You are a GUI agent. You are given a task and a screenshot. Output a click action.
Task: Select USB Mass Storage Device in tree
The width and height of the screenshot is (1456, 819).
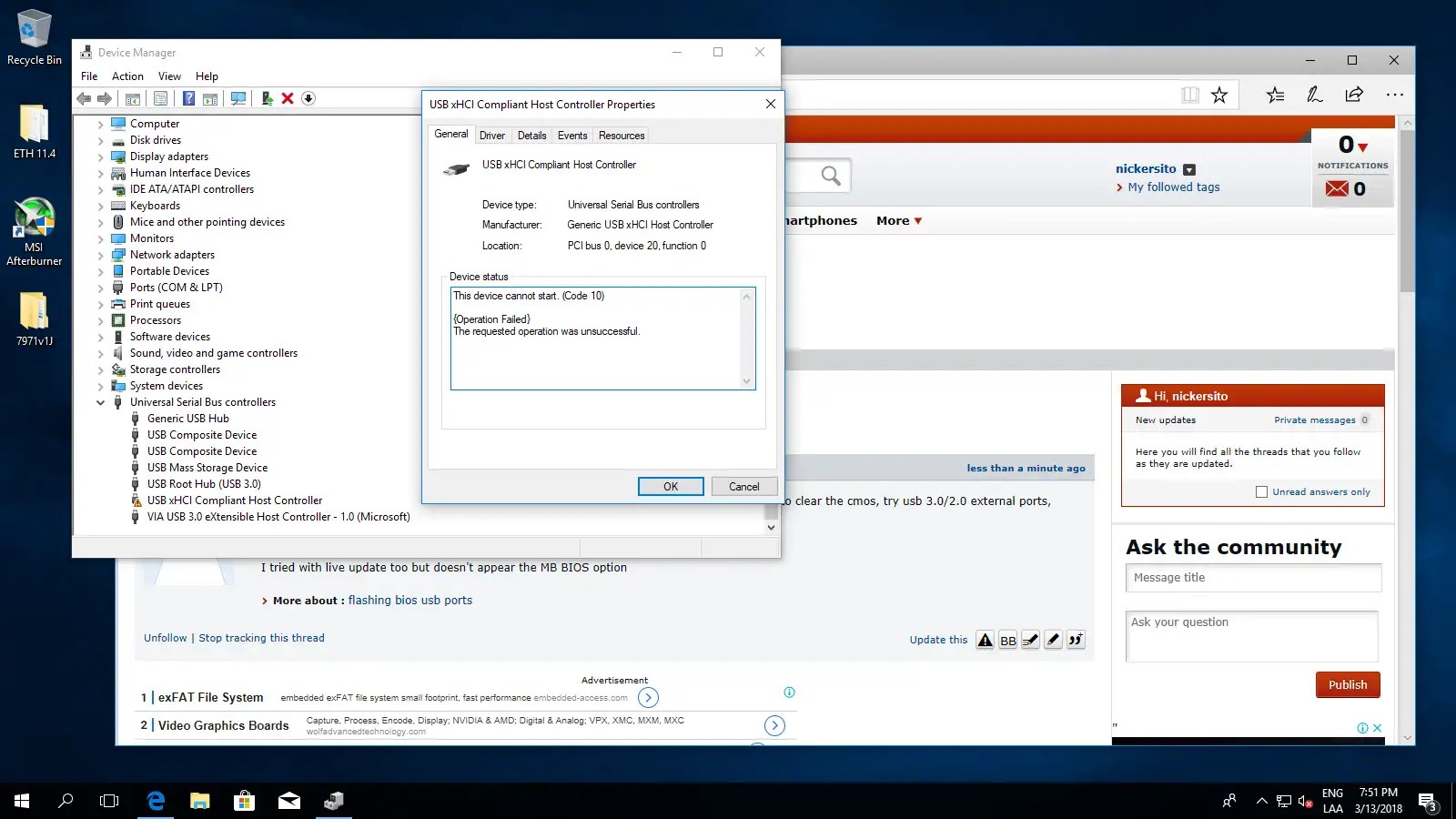coord(207,468)
